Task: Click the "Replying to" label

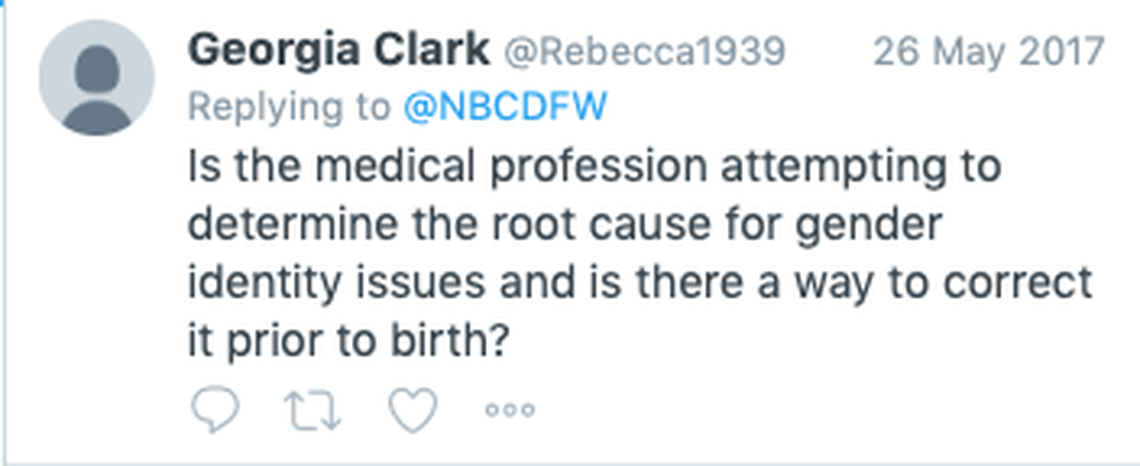Action: point(289,107)
